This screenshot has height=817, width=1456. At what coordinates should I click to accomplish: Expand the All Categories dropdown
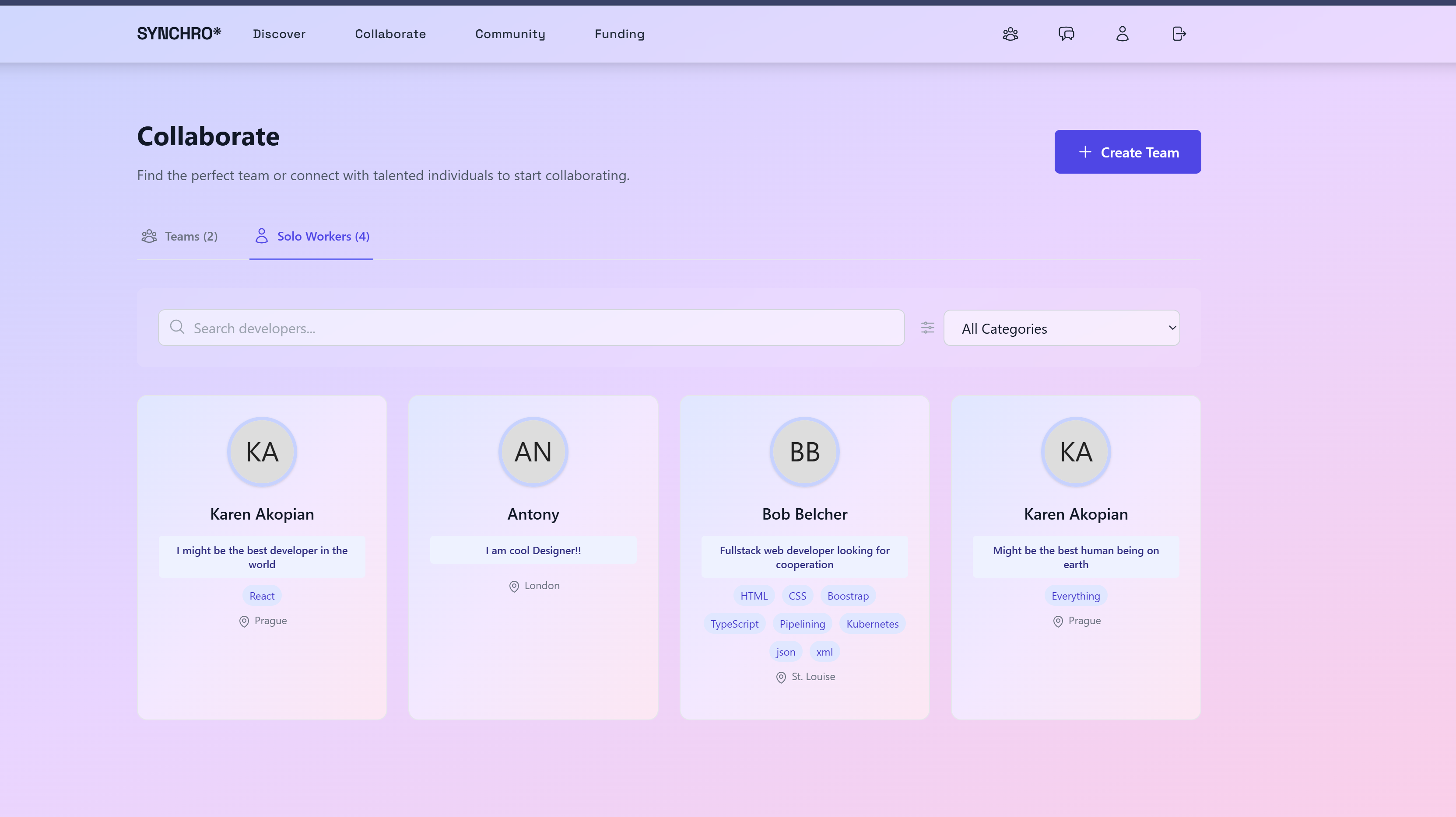tap(1061, 328)
